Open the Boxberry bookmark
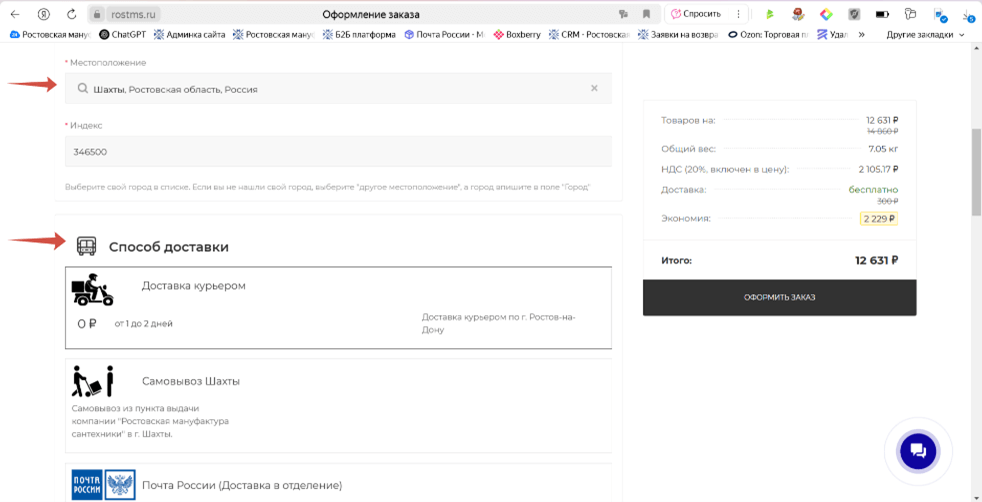The image size is (982, 502). [517, 34]
